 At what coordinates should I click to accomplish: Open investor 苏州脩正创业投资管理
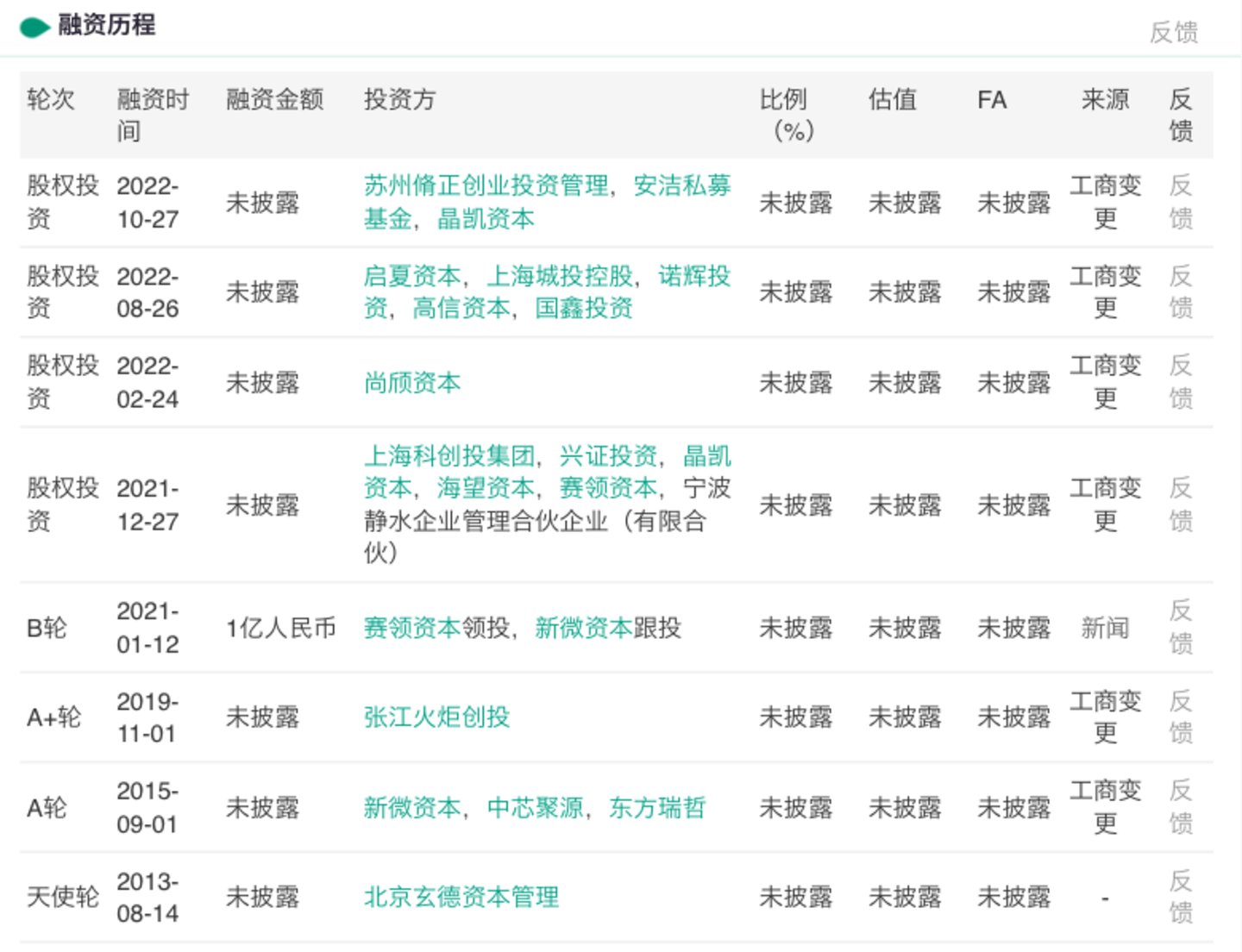click(486, 185)
